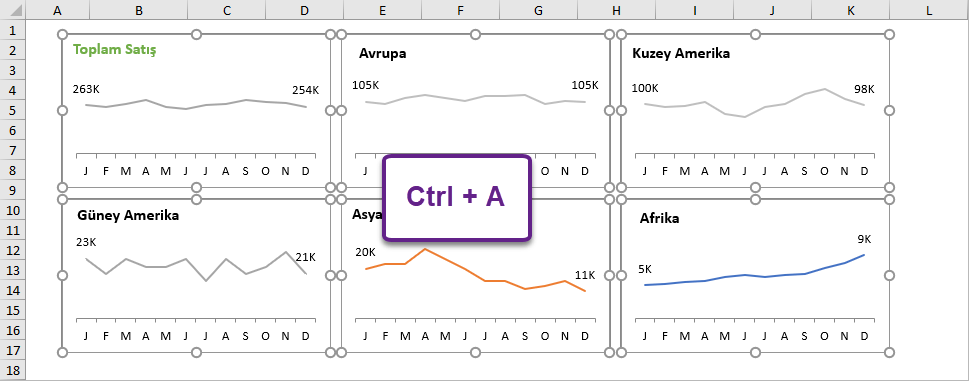Select row 18 header
The height and width of the screenshot is (381, 969).
coord(14,370)
